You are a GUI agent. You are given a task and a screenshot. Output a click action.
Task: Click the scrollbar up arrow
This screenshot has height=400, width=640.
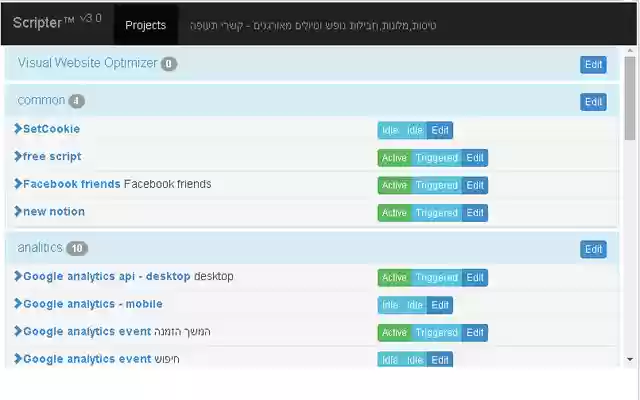point(630,51)
